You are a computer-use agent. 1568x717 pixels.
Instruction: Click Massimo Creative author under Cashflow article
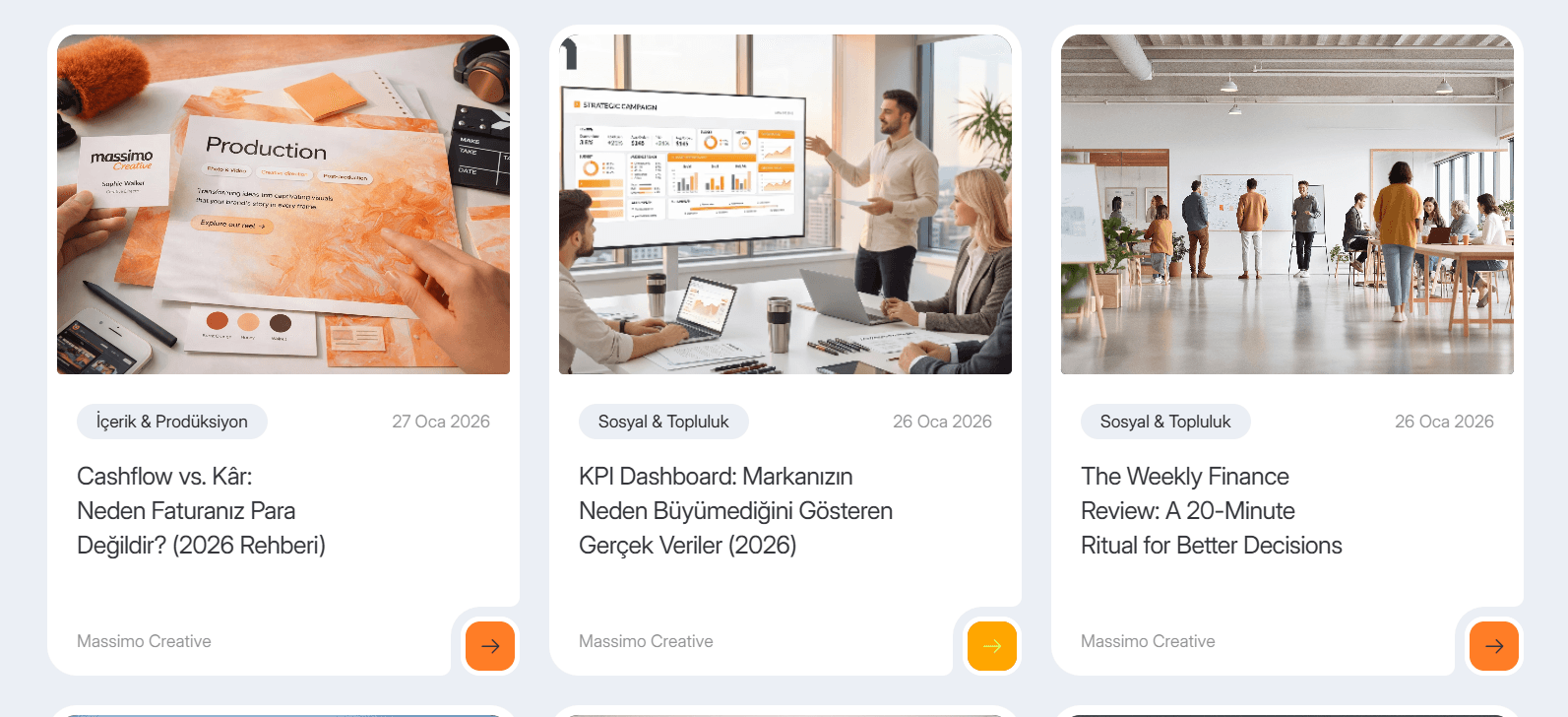[144, 641]
